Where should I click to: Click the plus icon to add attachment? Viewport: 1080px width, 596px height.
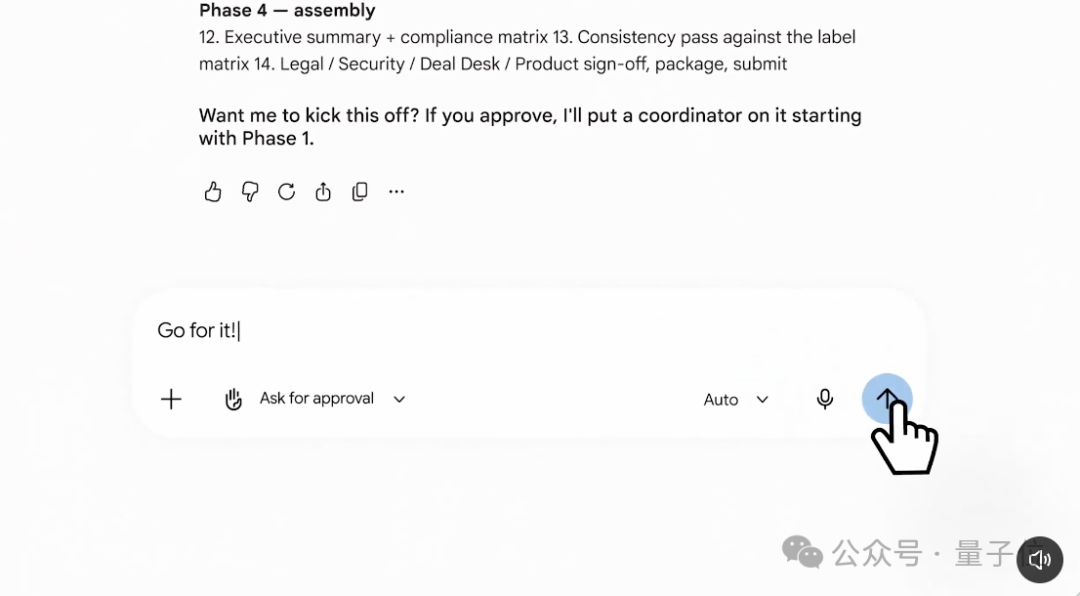point(171,399)
